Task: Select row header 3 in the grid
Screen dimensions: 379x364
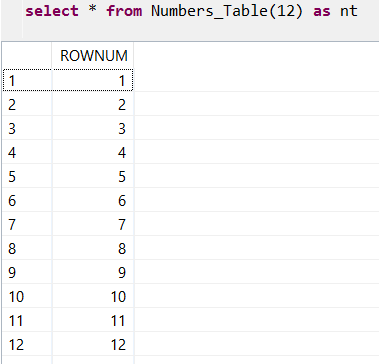Action: tap(27, 128)
